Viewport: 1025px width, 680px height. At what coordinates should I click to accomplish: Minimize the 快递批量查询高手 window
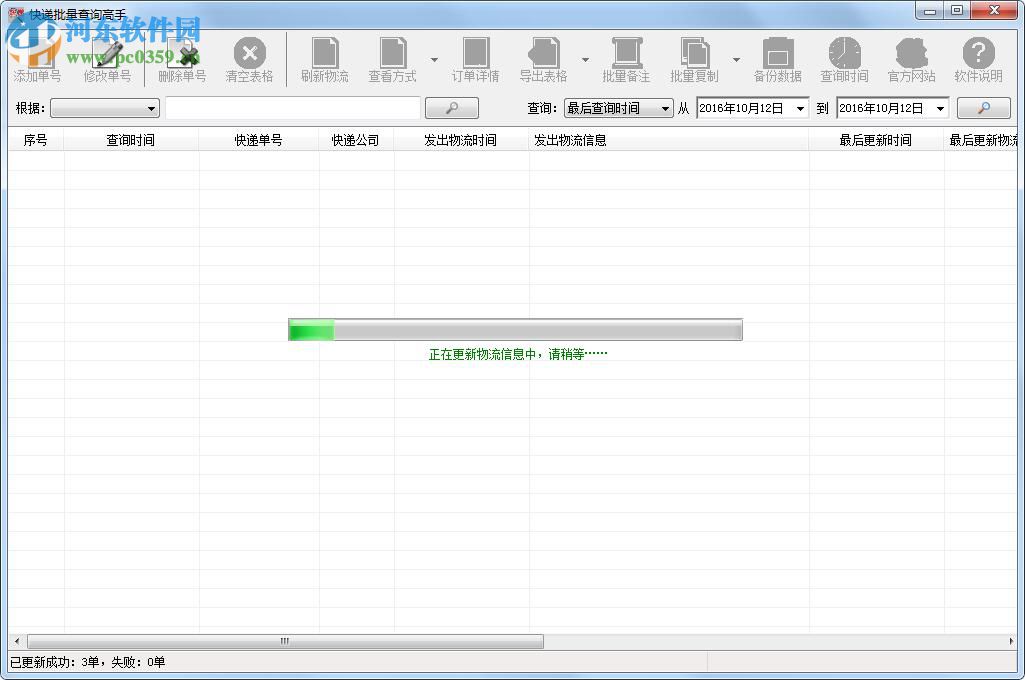(930, 10)
